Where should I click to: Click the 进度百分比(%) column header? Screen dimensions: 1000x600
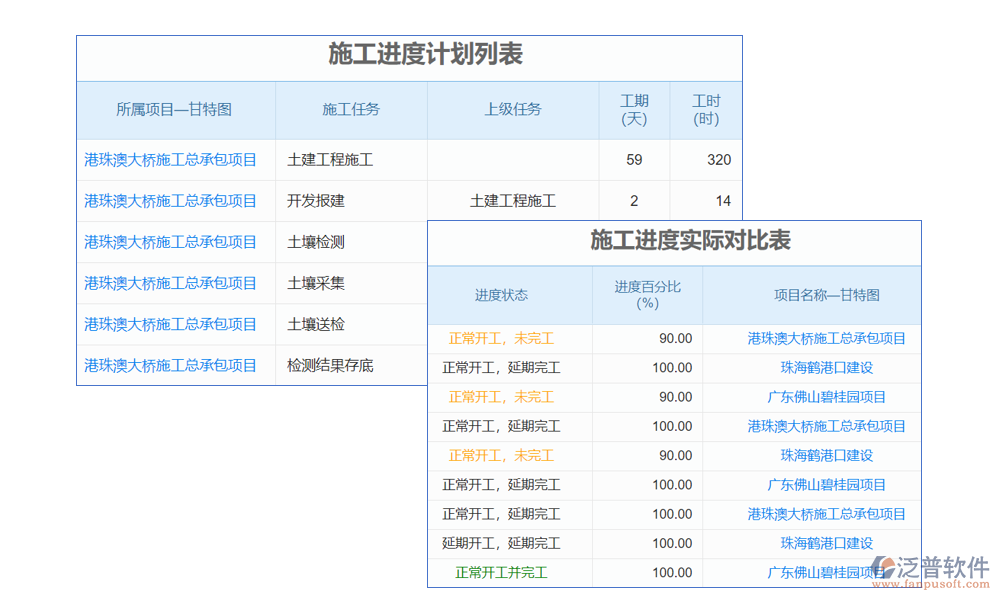tap(647, 295)
